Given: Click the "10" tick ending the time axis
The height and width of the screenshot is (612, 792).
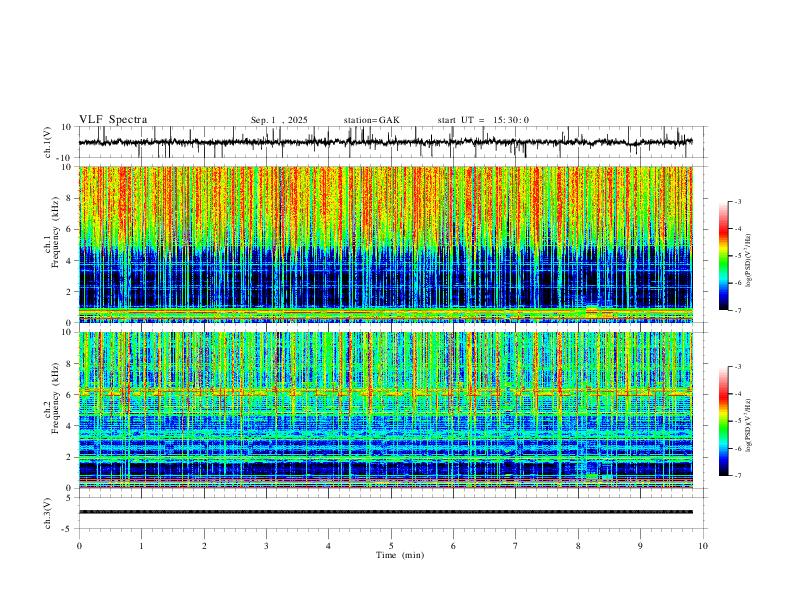Looking at the screenshot, I should [703, 546].
